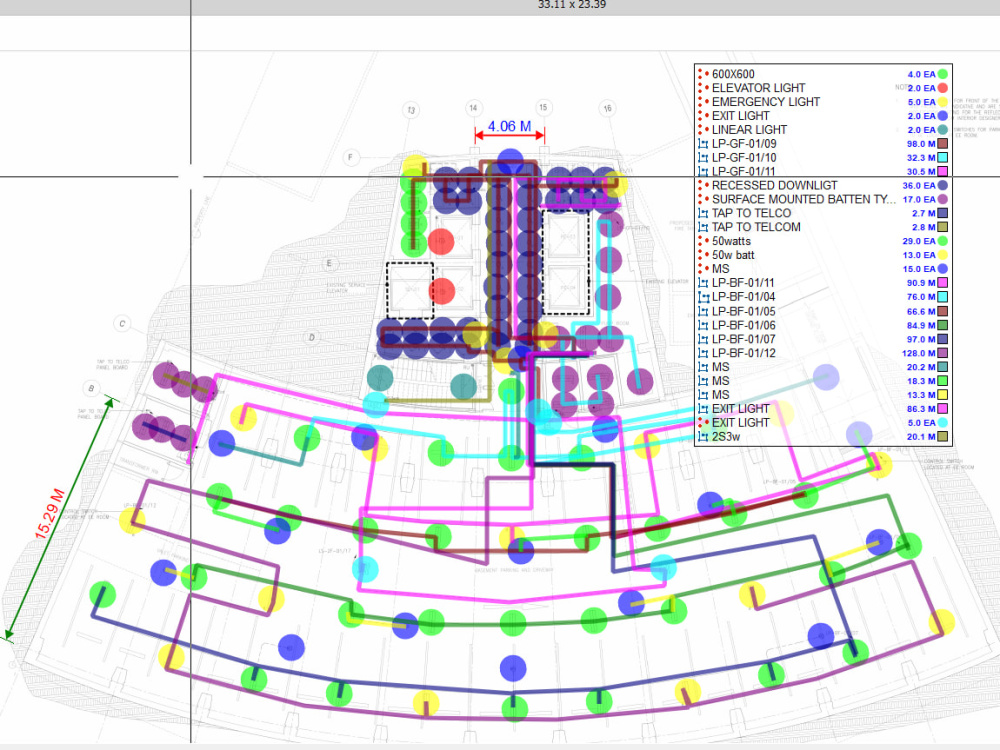Select the LP-GF-01/11 legend label
This screenshot has width=1000, height=750.
[x=744, y=171]
